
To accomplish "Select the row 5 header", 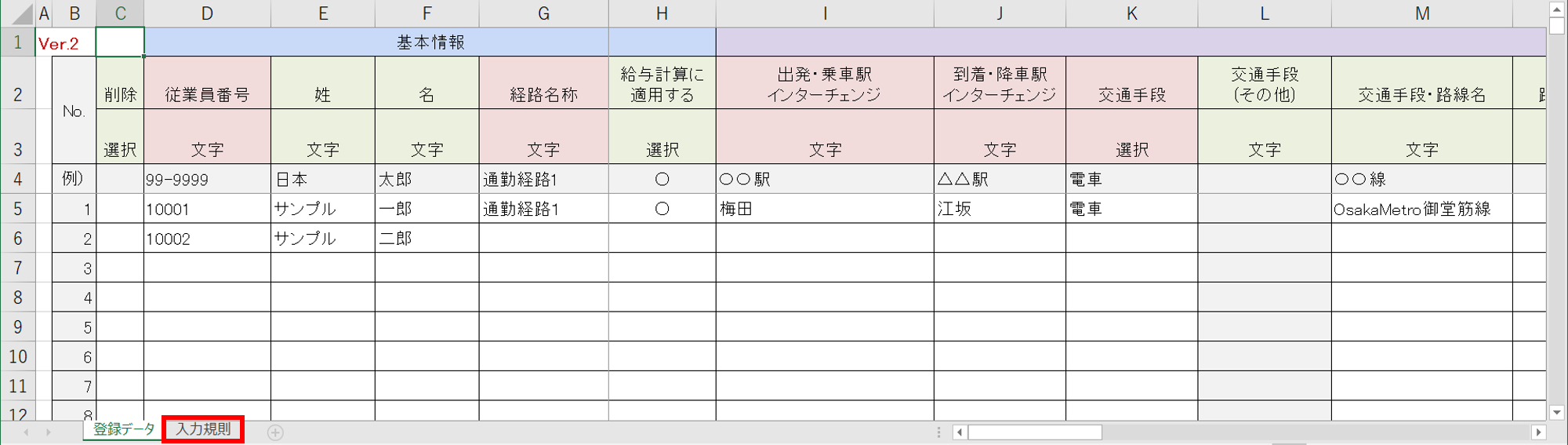I will coord(17,209).
